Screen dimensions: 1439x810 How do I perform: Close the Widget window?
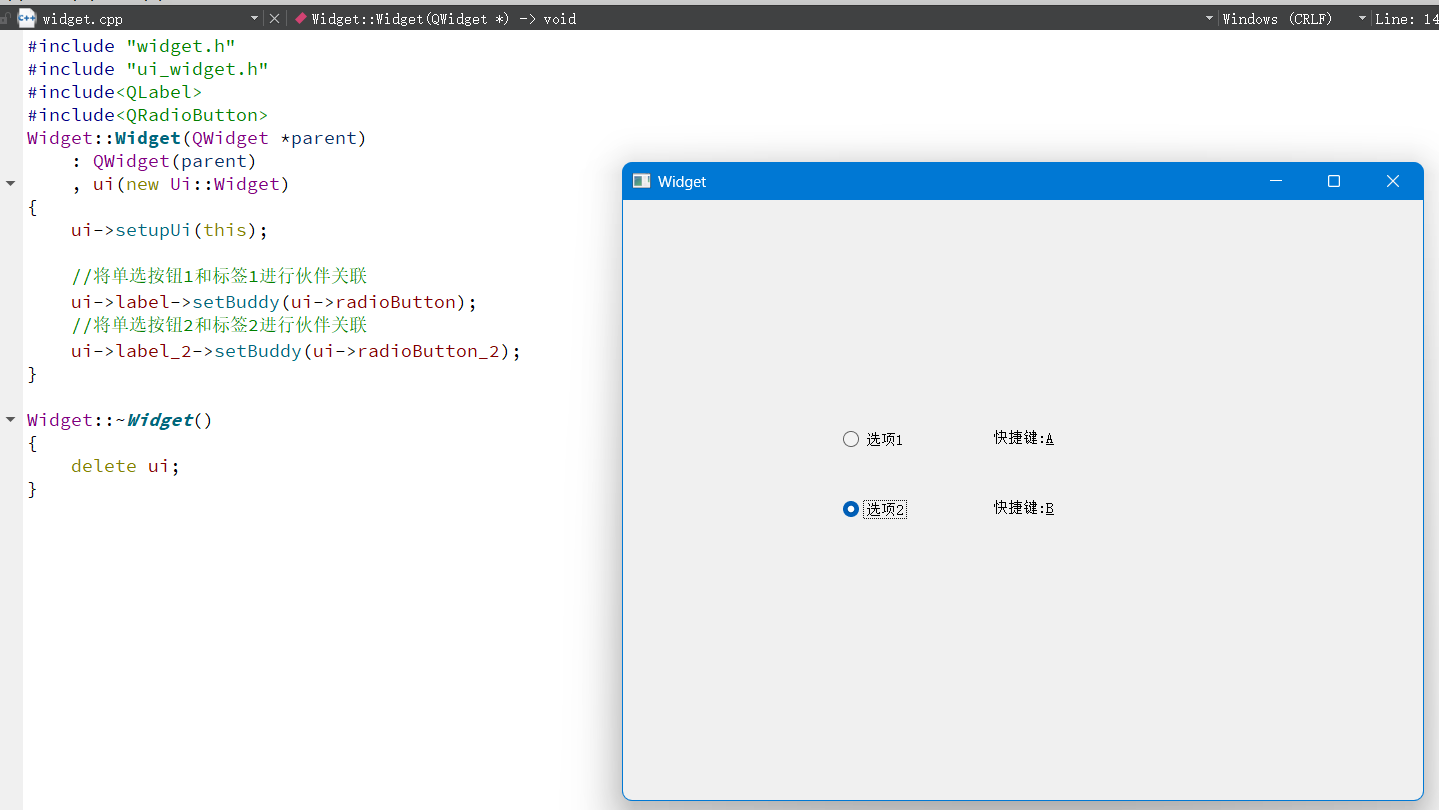click(x=1392, y=181)
